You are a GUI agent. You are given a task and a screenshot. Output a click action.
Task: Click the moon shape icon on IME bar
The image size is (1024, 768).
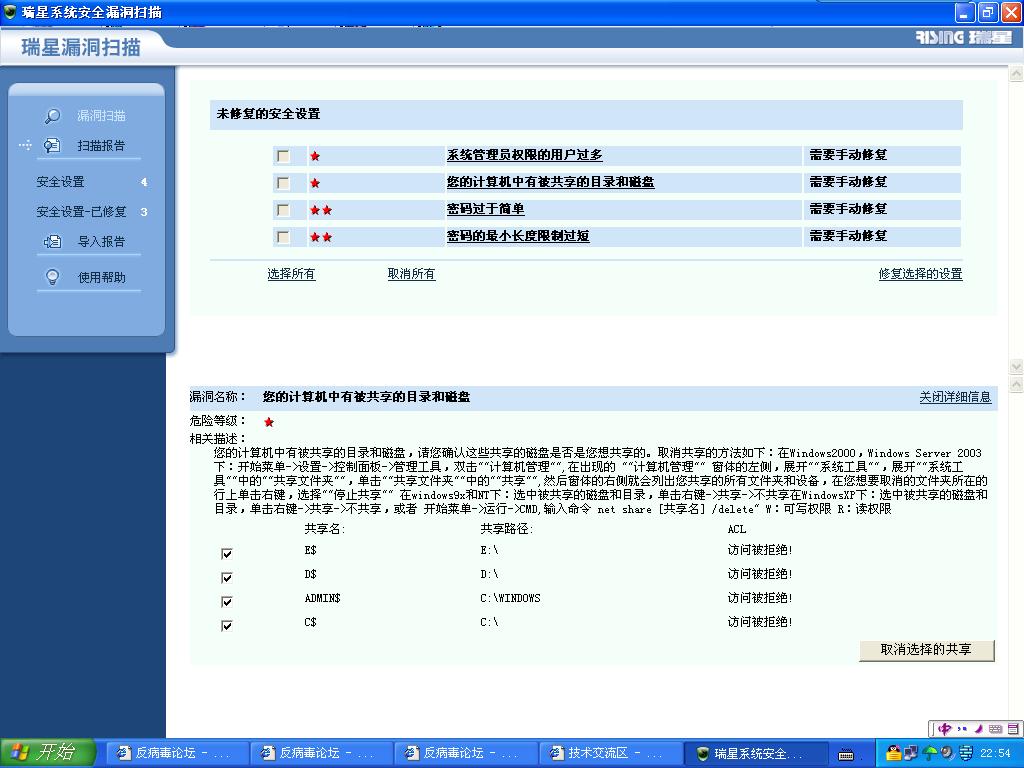978,729
